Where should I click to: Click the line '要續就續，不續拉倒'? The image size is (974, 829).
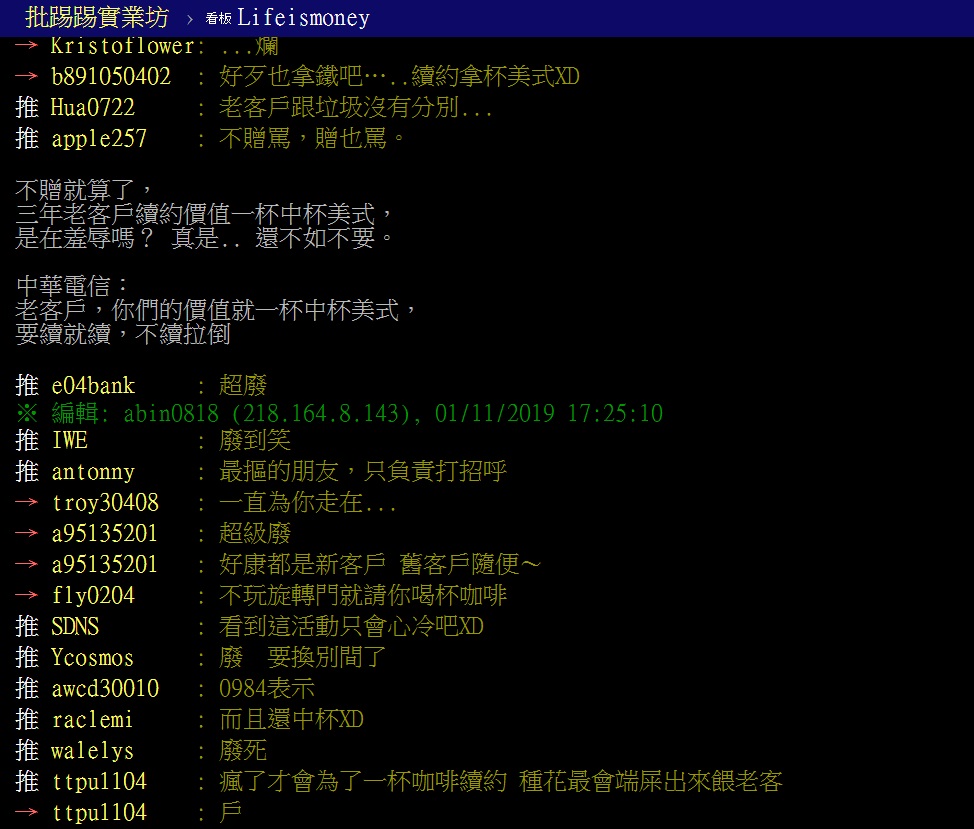[x=122, y=335]
